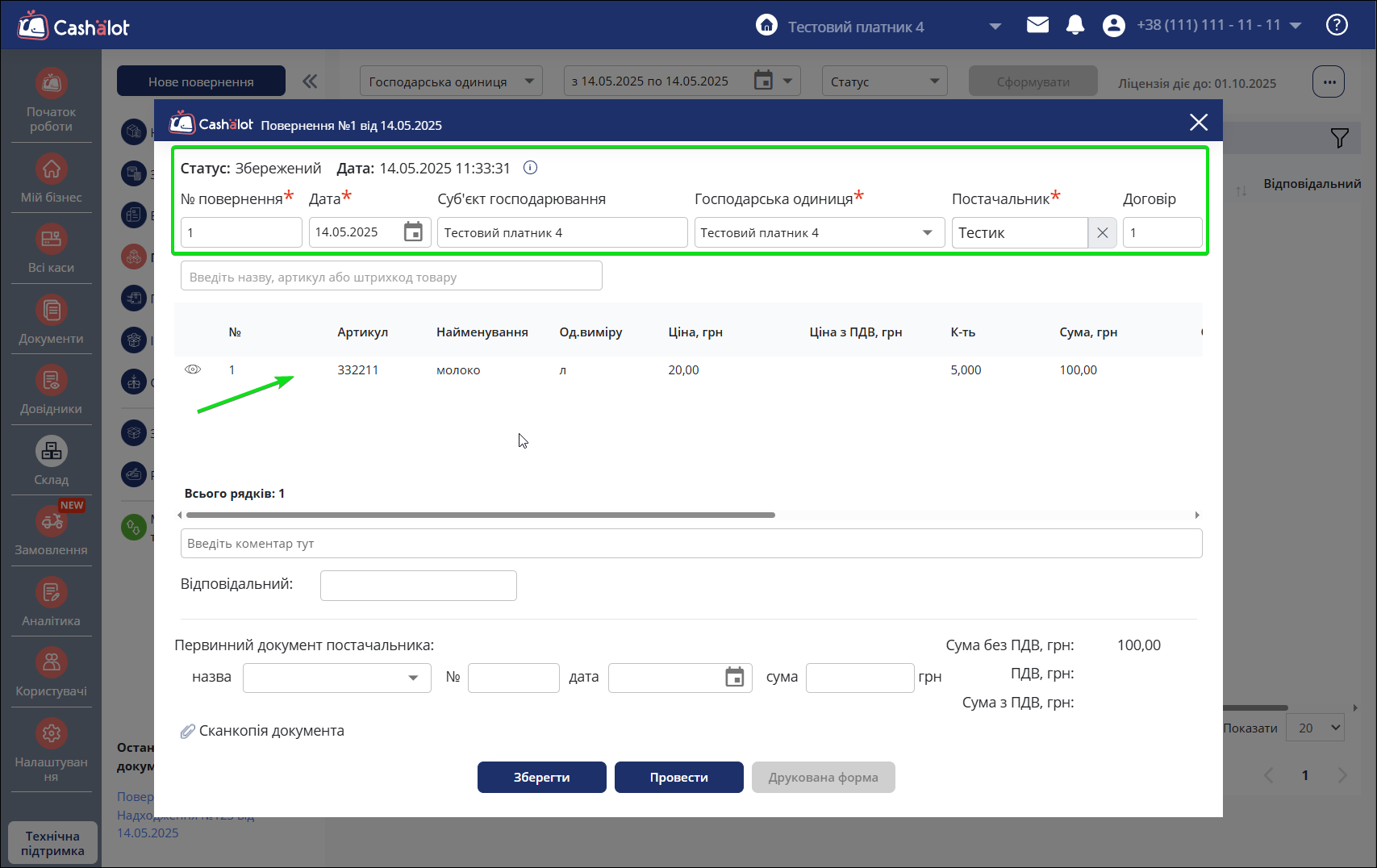Screen dimensions: 1377x868
Task: Clear Постачальник value Тестик
Action: tap(1102, 232)
